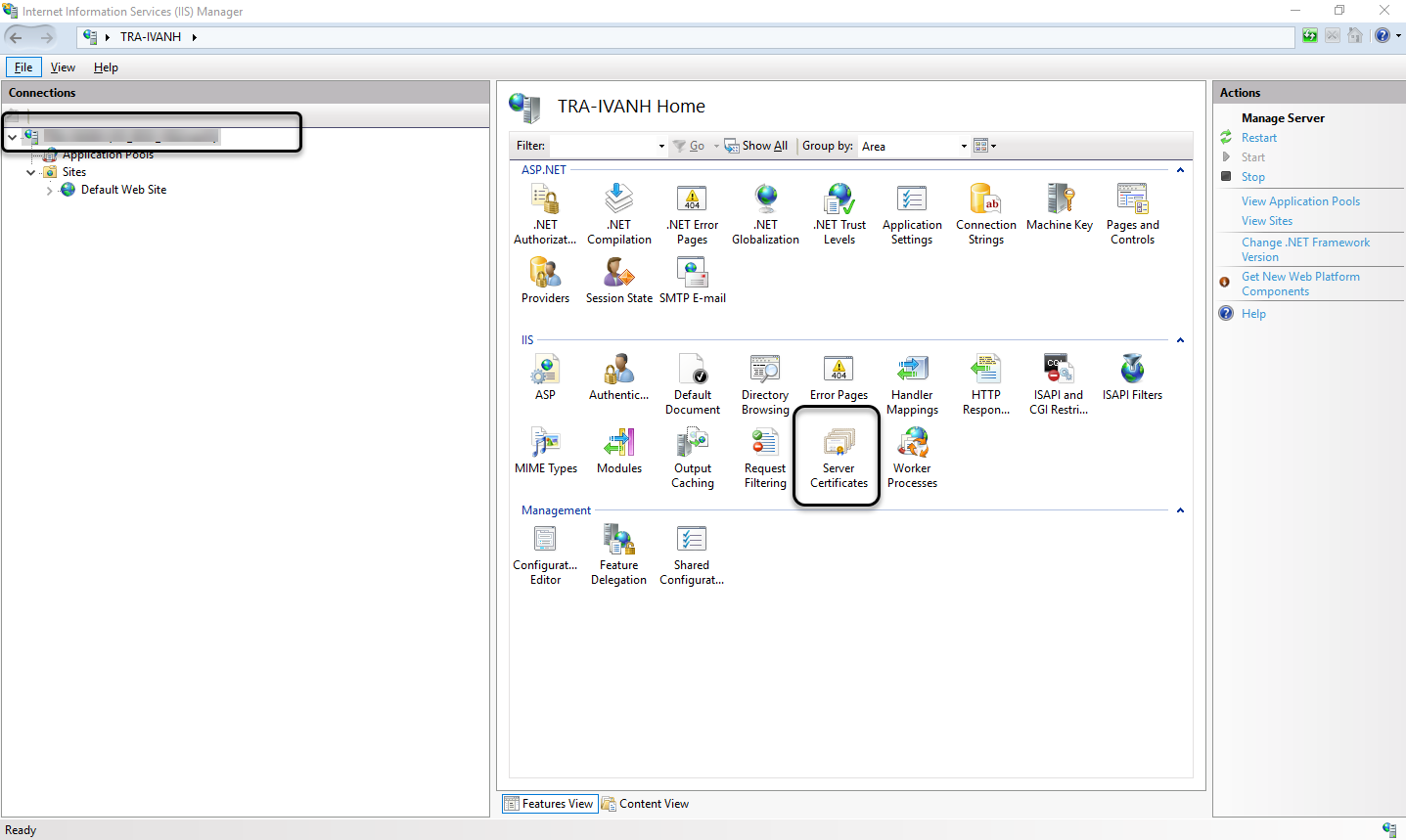Collapse the Sites tree node
This screenshot has height=840, width=1406.
[31, 172]
